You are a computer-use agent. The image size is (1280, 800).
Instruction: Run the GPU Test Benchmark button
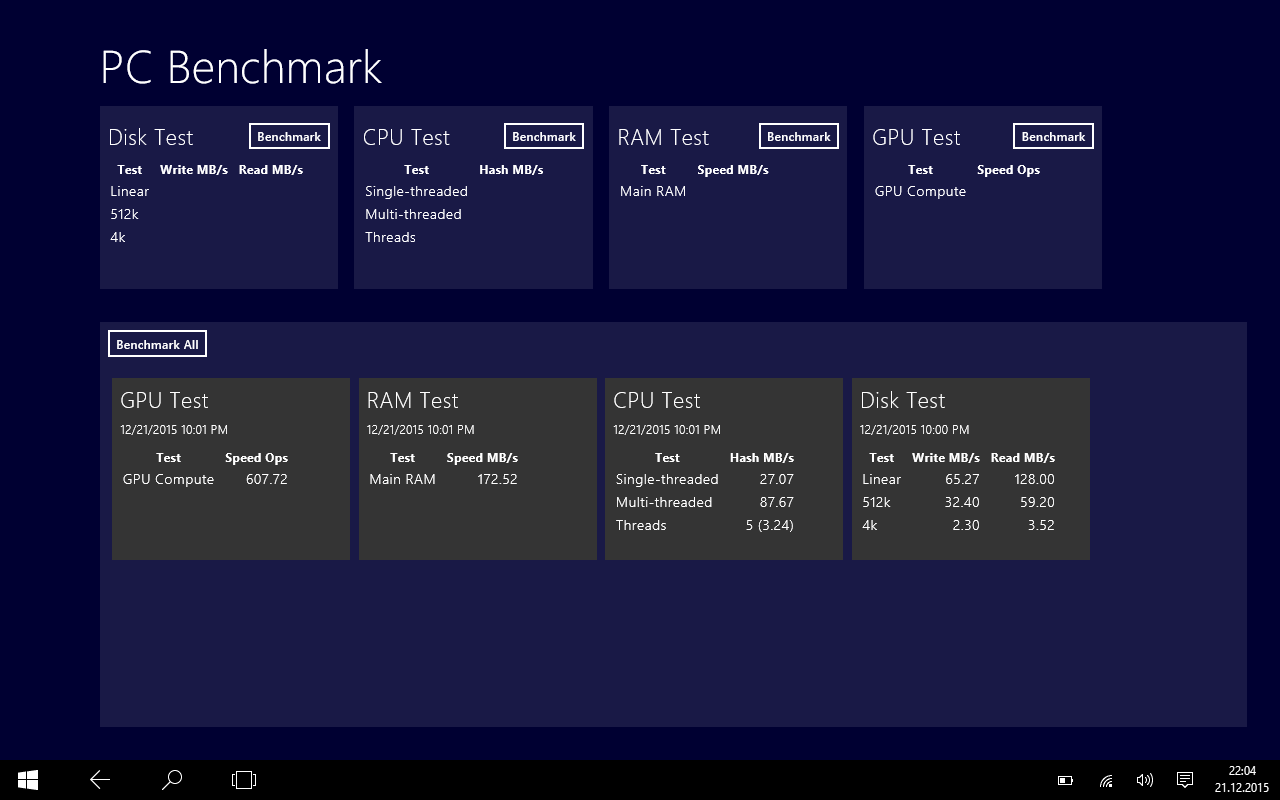[1053, 137]
